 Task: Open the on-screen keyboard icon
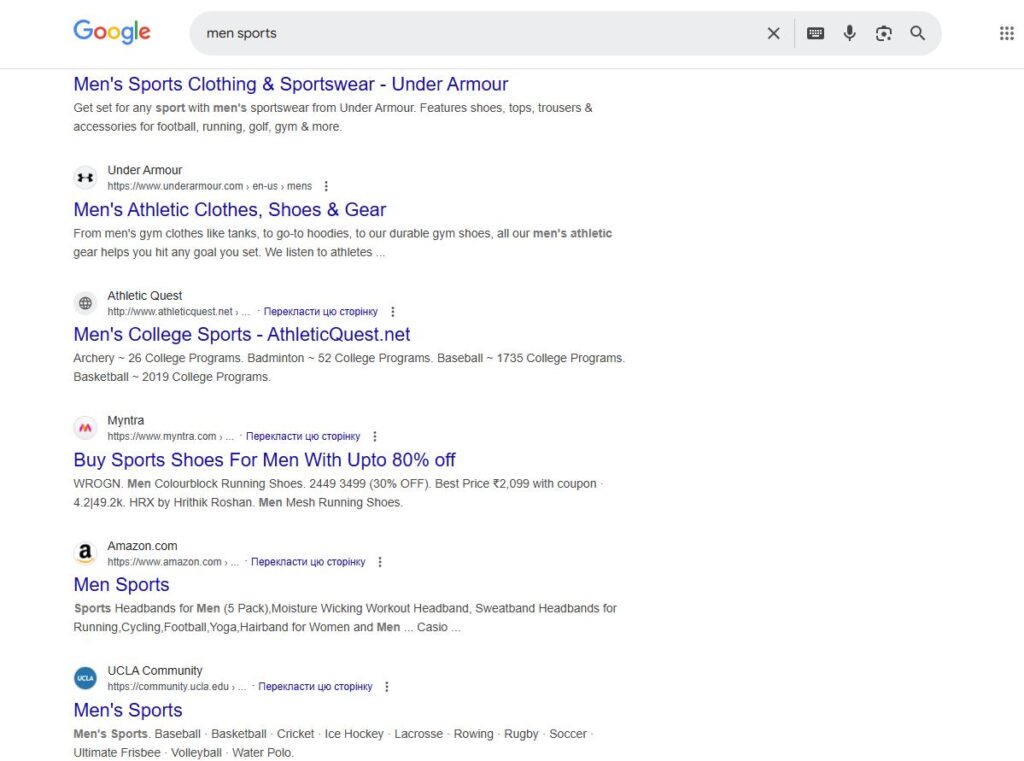coord(815,33)
